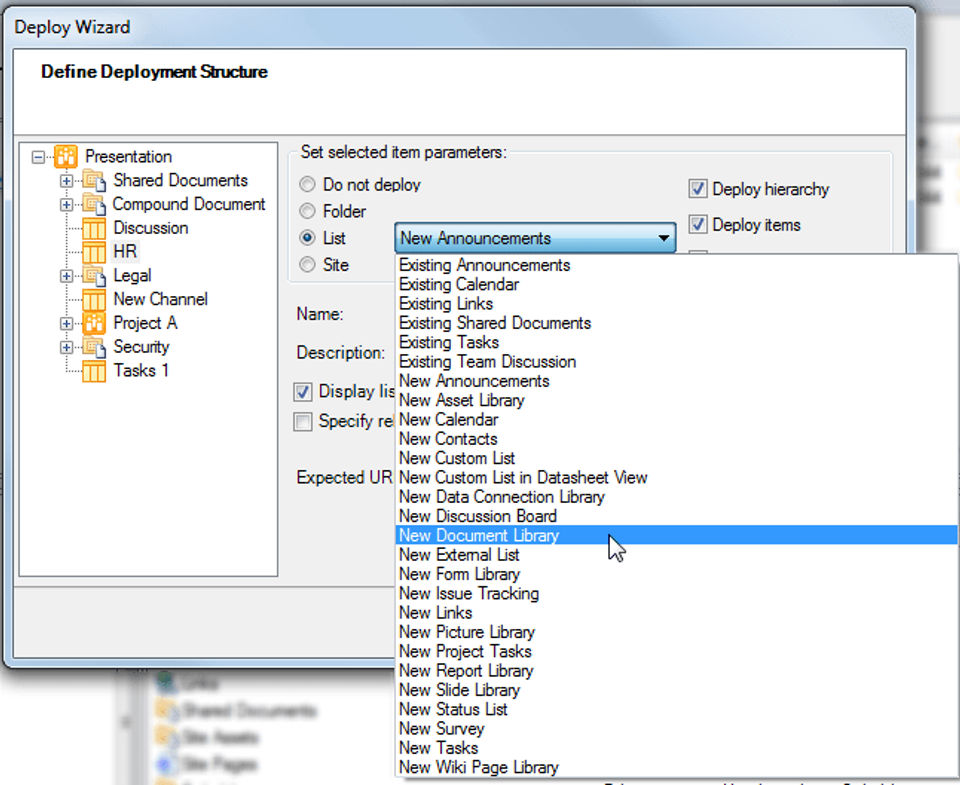960x785 pixels.
Task: Choose Existing Tasks option
Action: click(677, 342)
